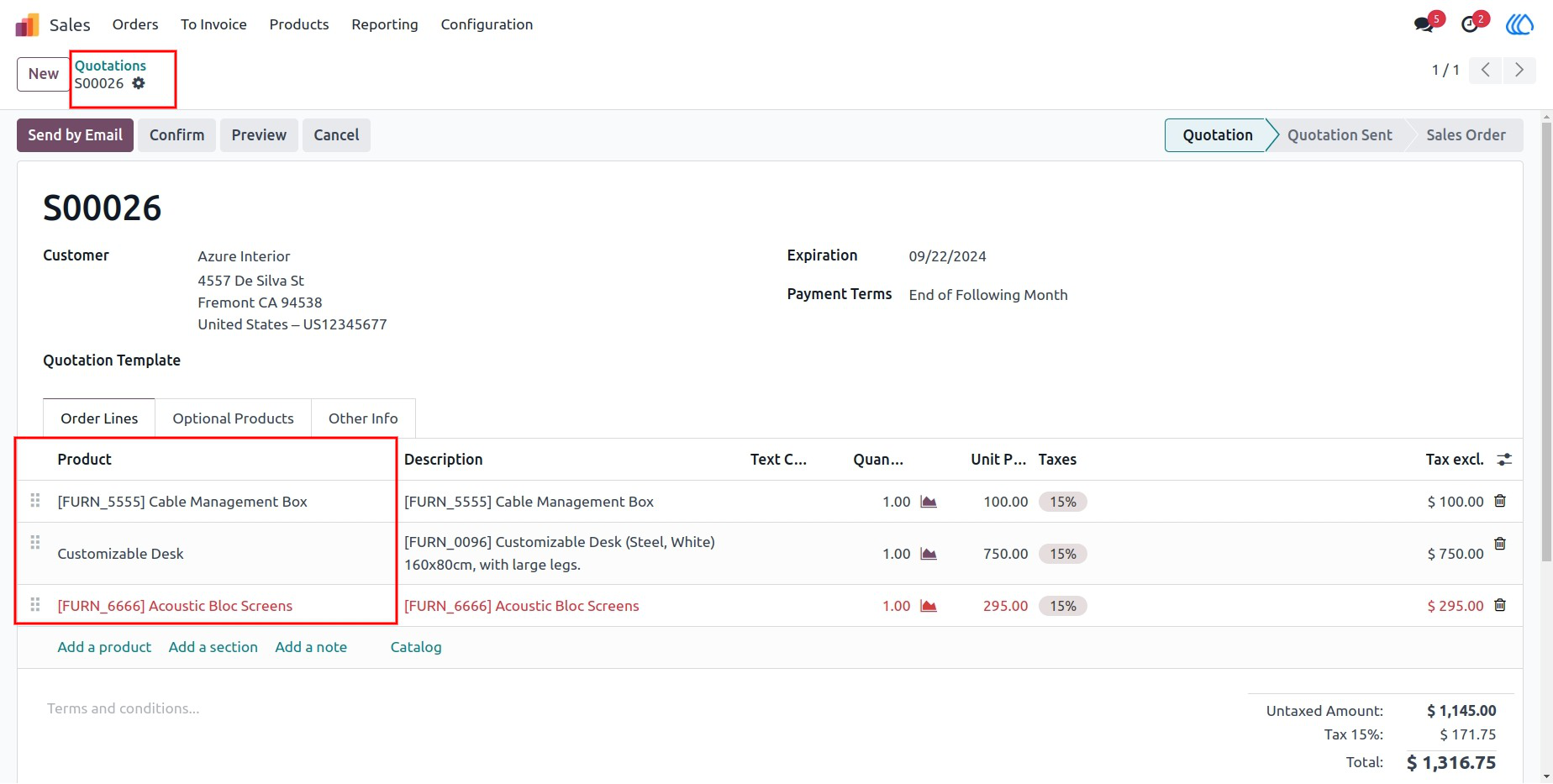Go to the next record arrow

coord(1519,70)
